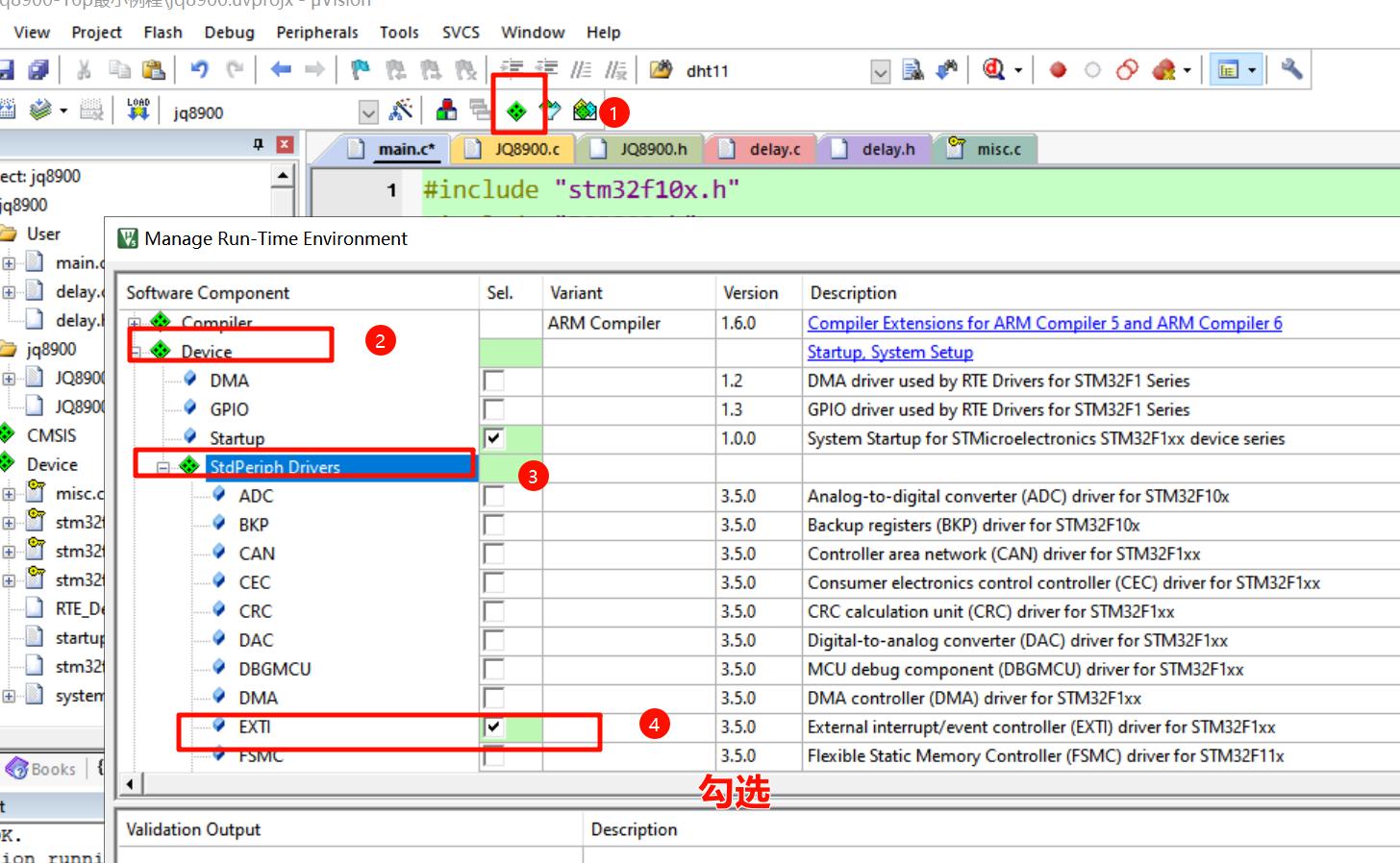Expand the Compiler component node
This screenshot has width=1400, height=863.
(135, 323)
